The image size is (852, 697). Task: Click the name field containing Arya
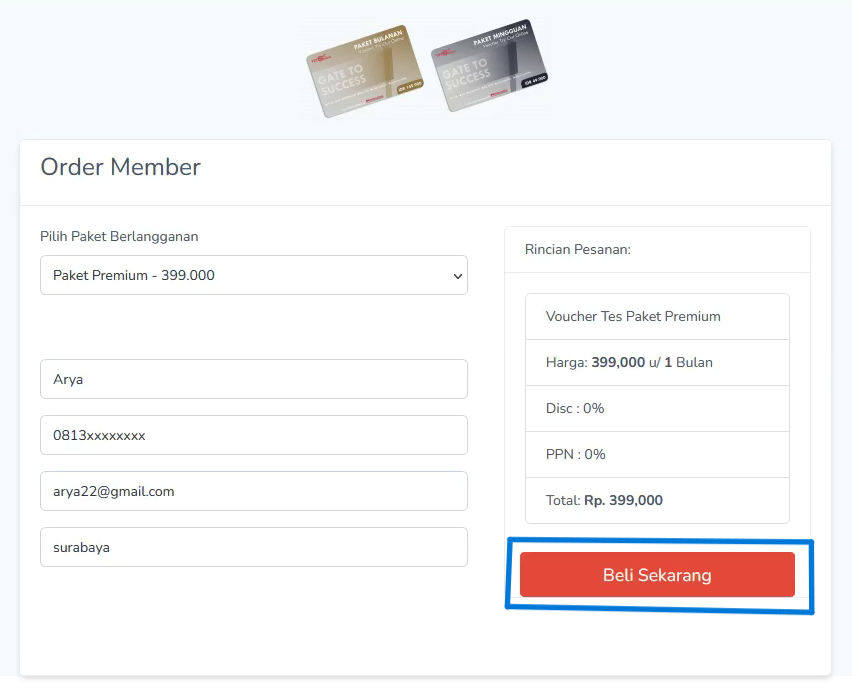253,380
